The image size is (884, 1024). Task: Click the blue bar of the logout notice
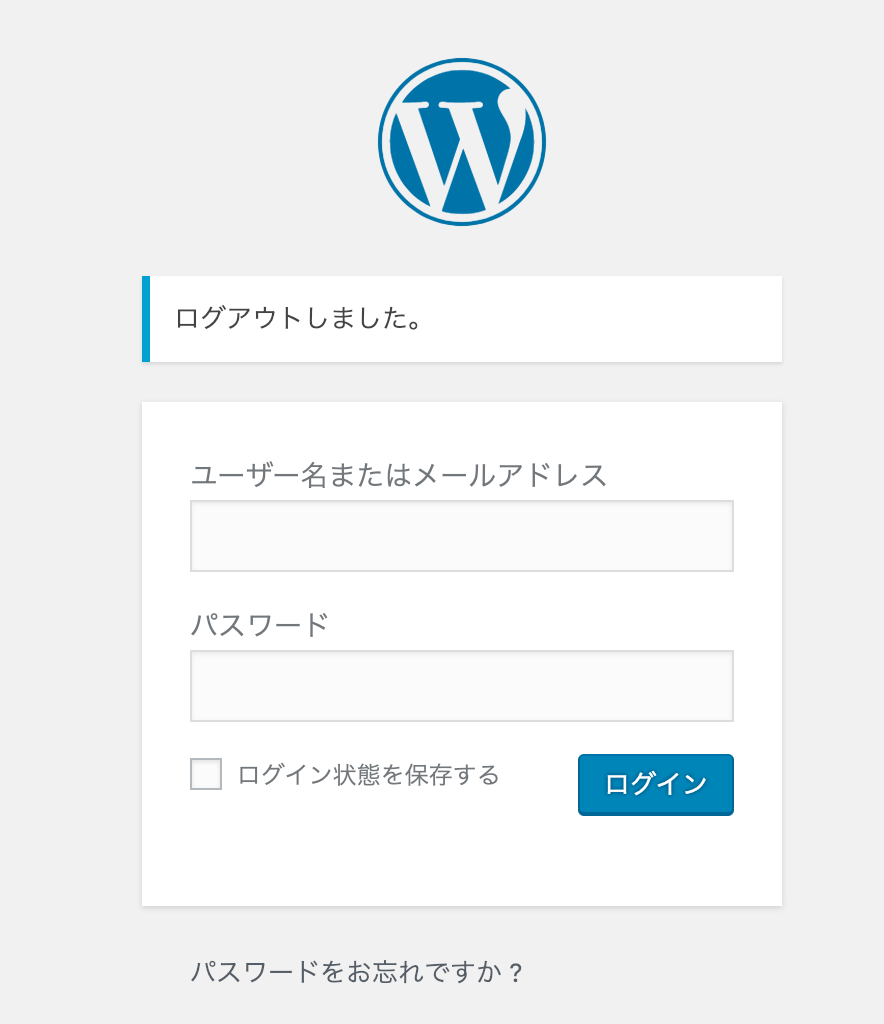146,319
